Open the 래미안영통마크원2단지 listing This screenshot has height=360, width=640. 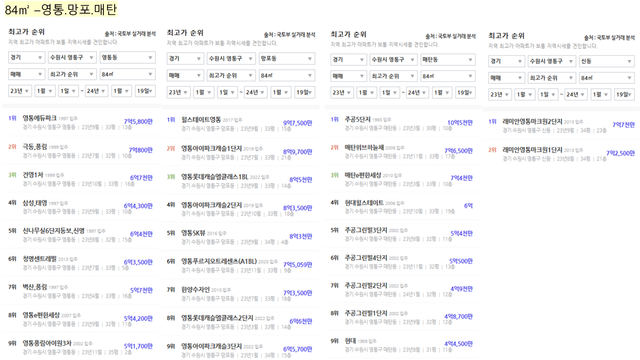click(562, 125)
